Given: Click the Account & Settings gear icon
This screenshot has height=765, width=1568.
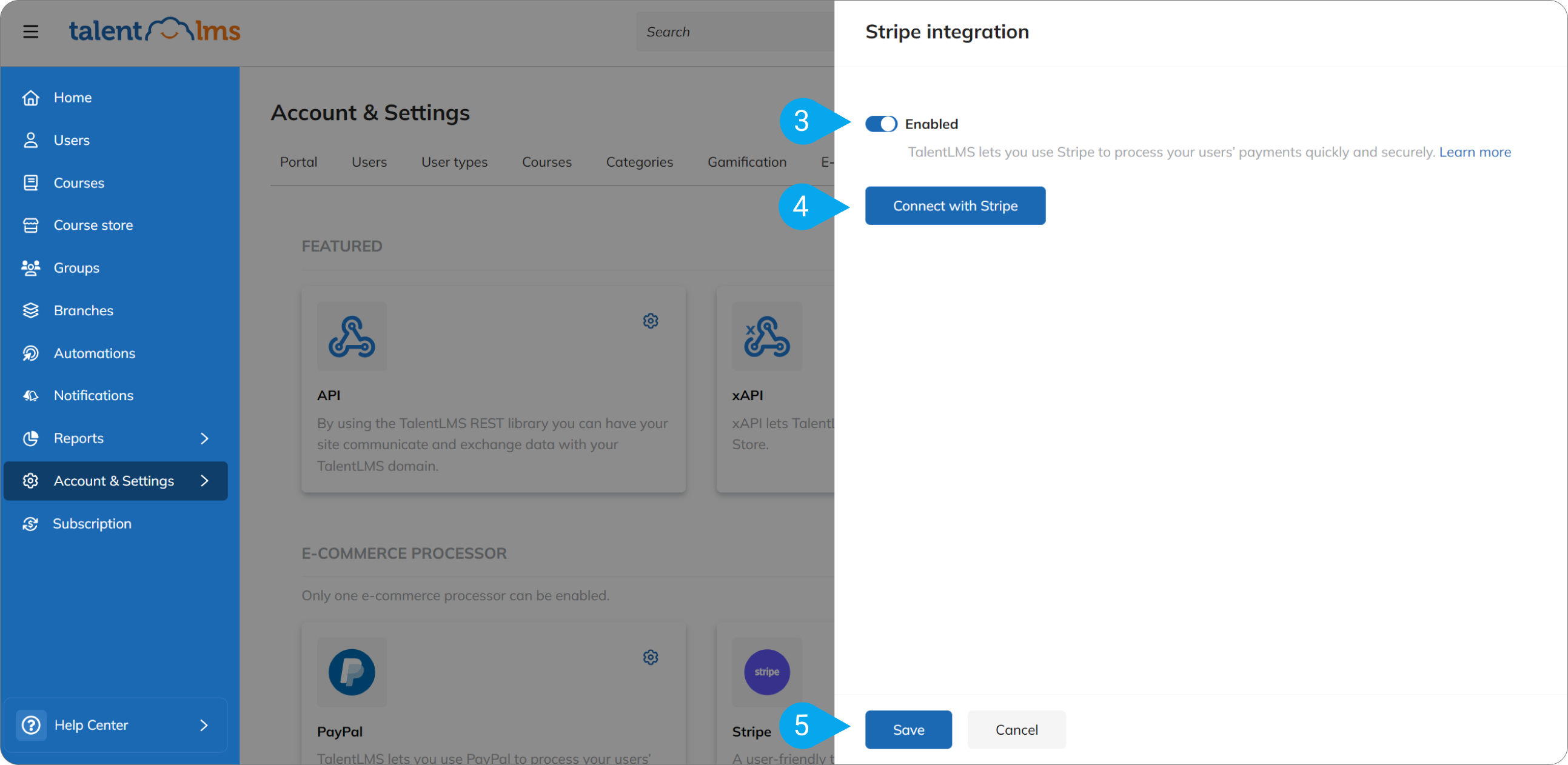Looking at the screenshot, I should click(x=30, y=481).
